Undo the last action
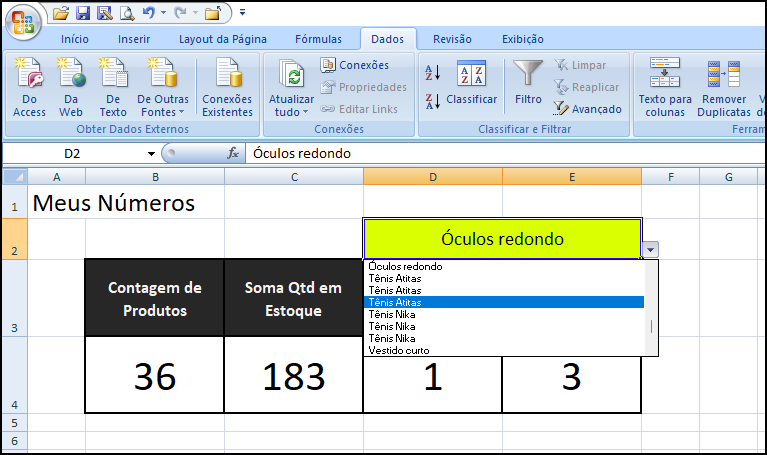Screen dimensions: 767x455 [149, 13]
